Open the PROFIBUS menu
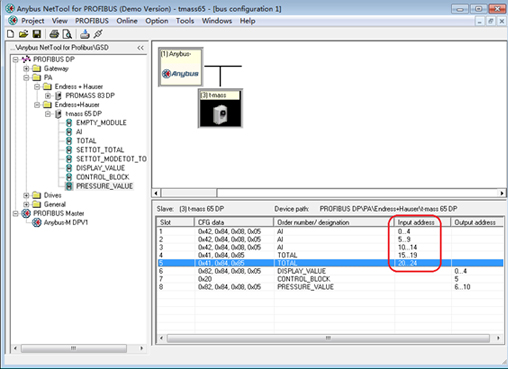This screenshot has width=508, height=369. point(92,21)
